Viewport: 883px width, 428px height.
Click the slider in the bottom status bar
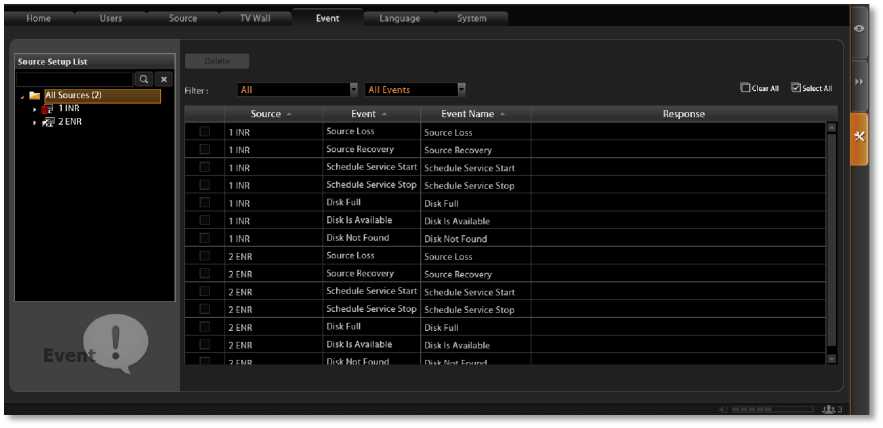[765, 410]
